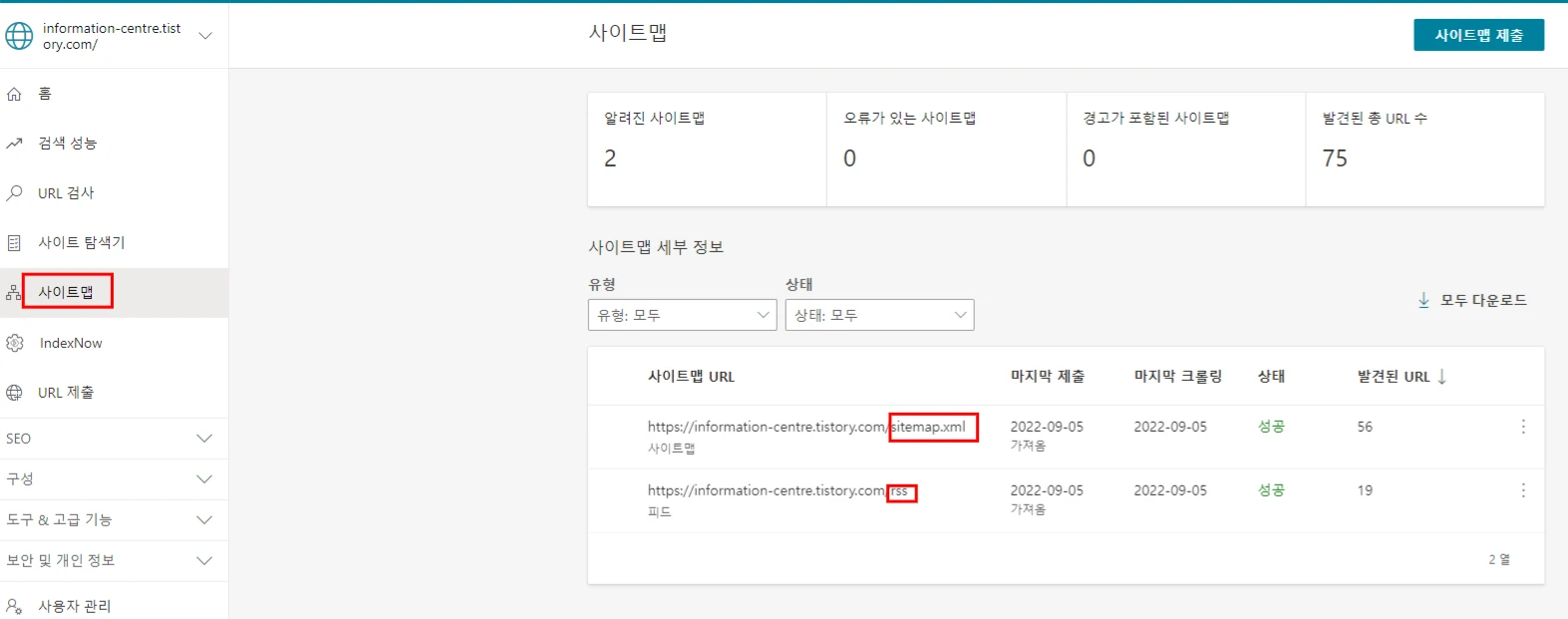Open the site selector chevron
1568x619 pixels.
pyautogui.click(x=205, y=36)
